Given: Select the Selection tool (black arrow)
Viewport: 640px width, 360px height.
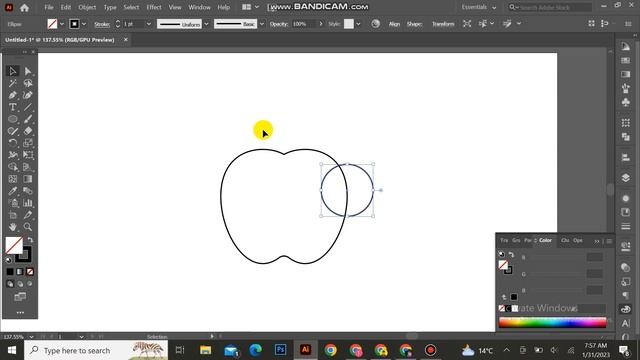Looking at the screenshot, I should 13,71.
